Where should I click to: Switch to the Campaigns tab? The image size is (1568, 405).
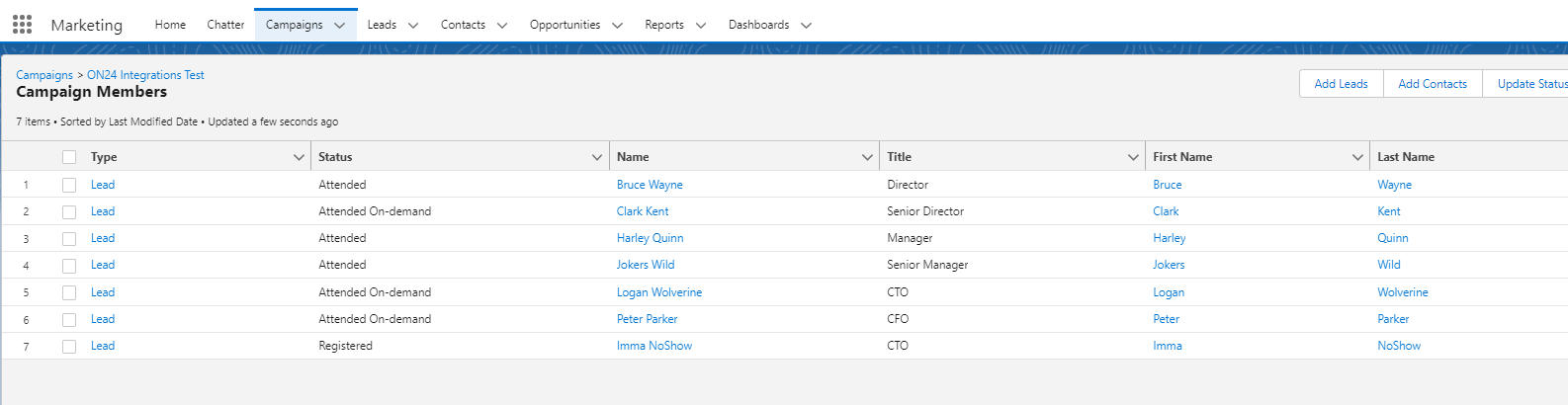[294, 25]
